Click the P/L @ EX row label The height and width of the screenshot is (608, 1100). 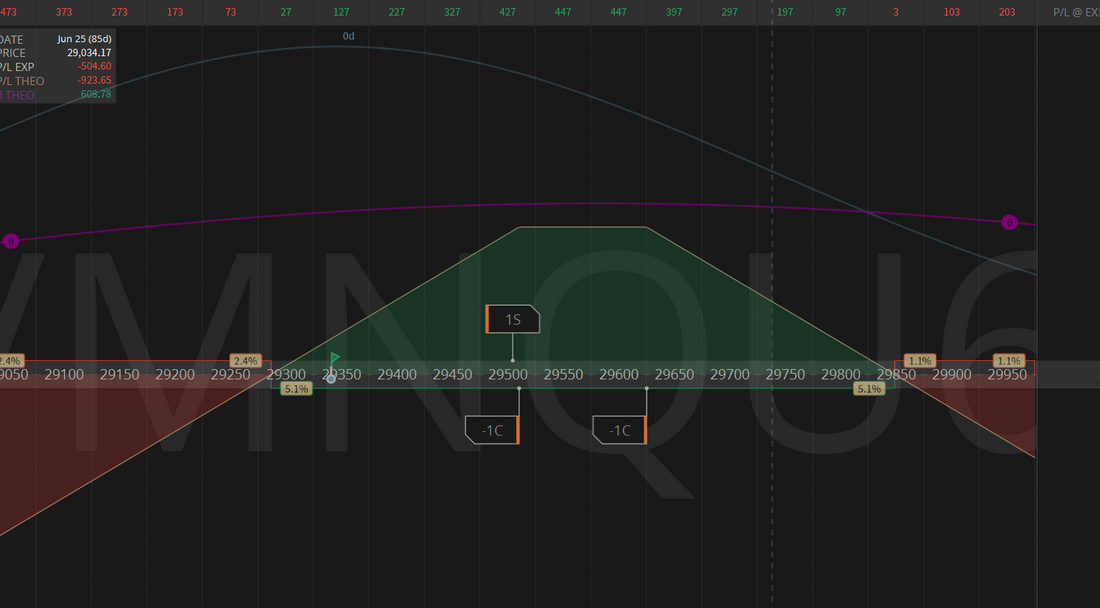point(1075,13)
